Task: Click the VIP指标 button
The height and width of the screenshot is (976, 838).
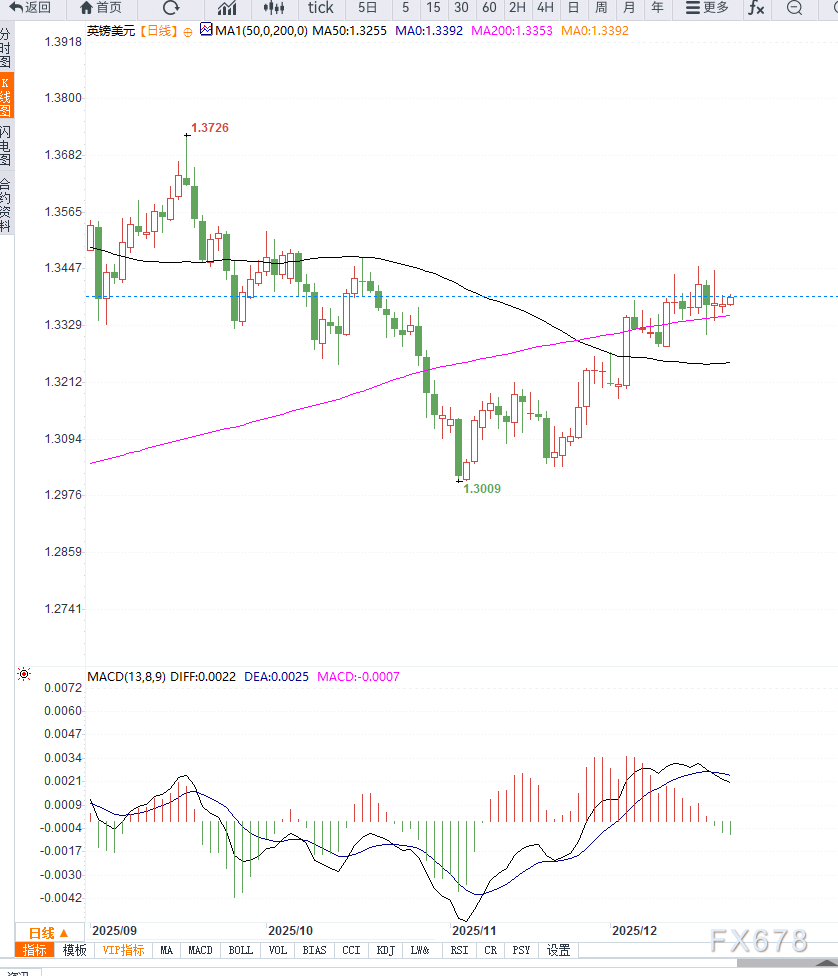Action: point(122,950)
